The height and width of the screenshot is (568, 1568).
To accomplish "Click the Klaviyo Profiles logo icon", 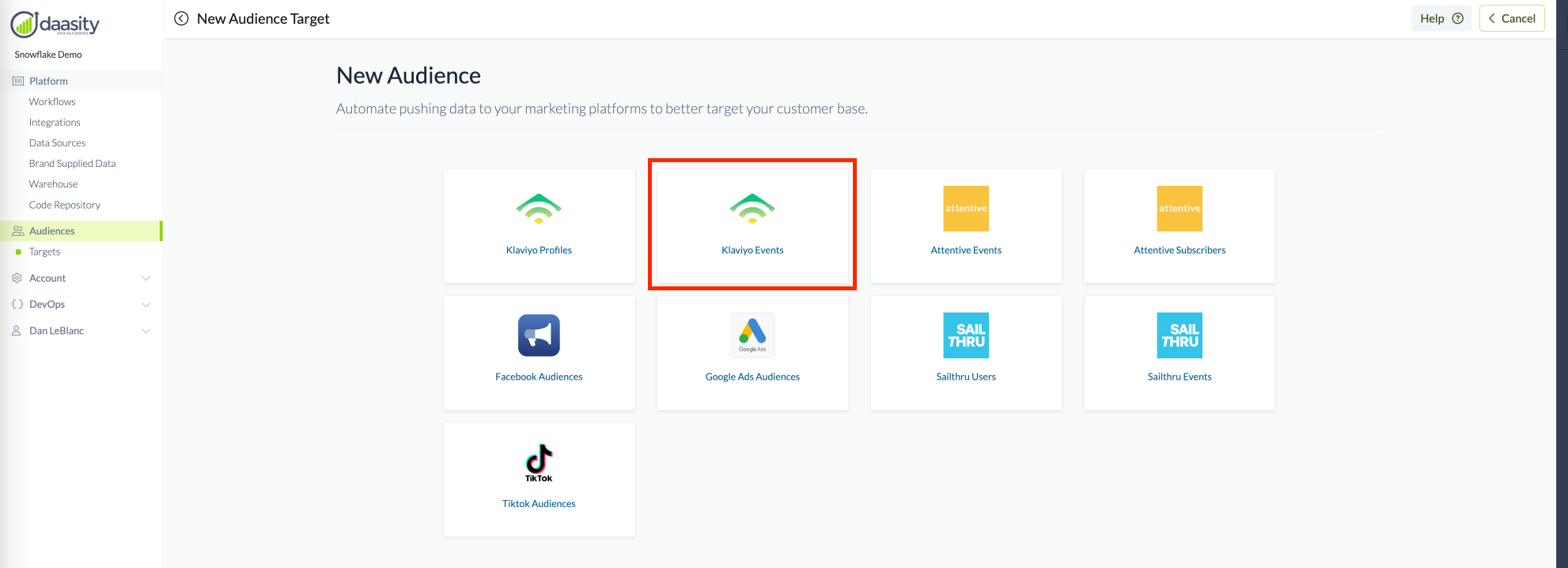I will (539, 209).
